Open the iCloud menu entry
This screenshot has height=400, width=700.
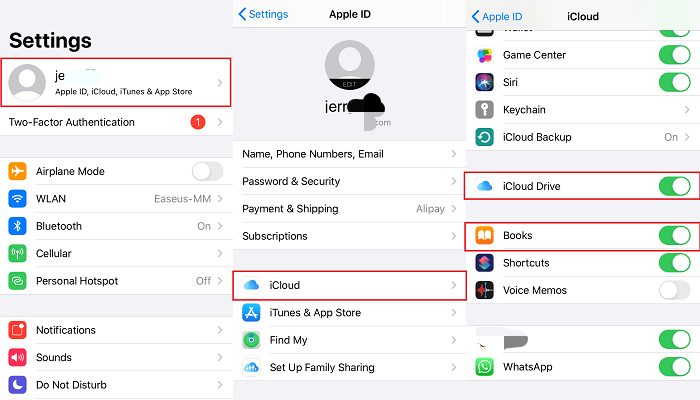[348, 285]
